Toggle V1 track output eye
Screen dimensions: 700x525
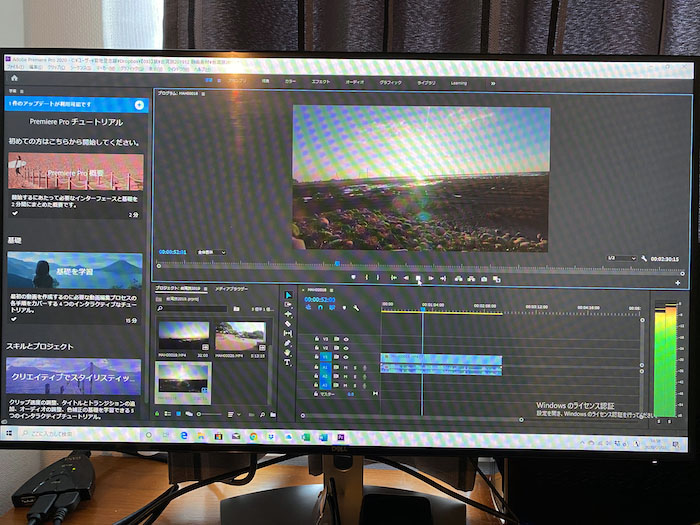346,357
